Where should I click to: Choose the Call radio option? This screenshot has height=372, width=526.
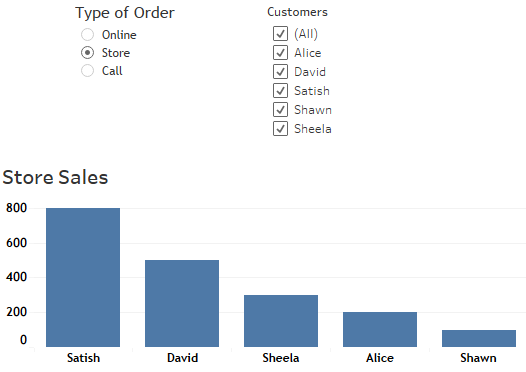[x=88, y=71]
